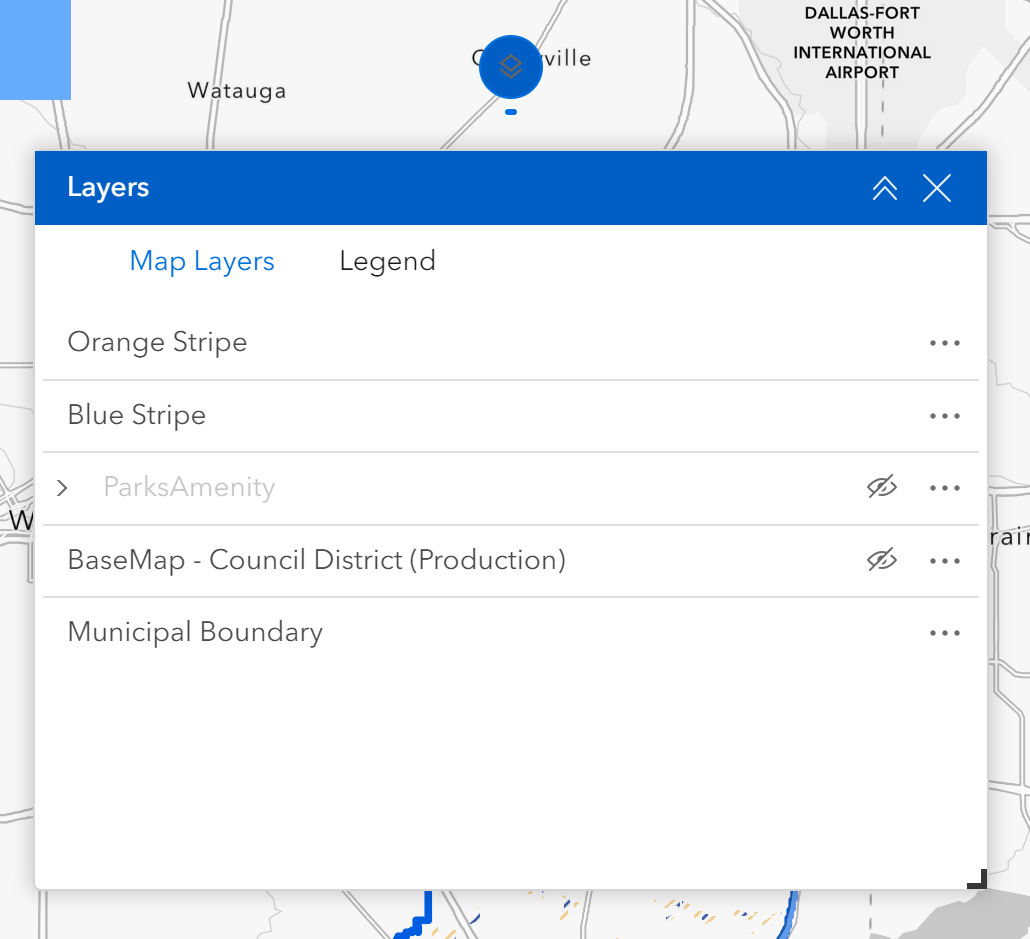Click the blue square swatch in top-left corner
The image size is (1030, 939).
point(35,50)
